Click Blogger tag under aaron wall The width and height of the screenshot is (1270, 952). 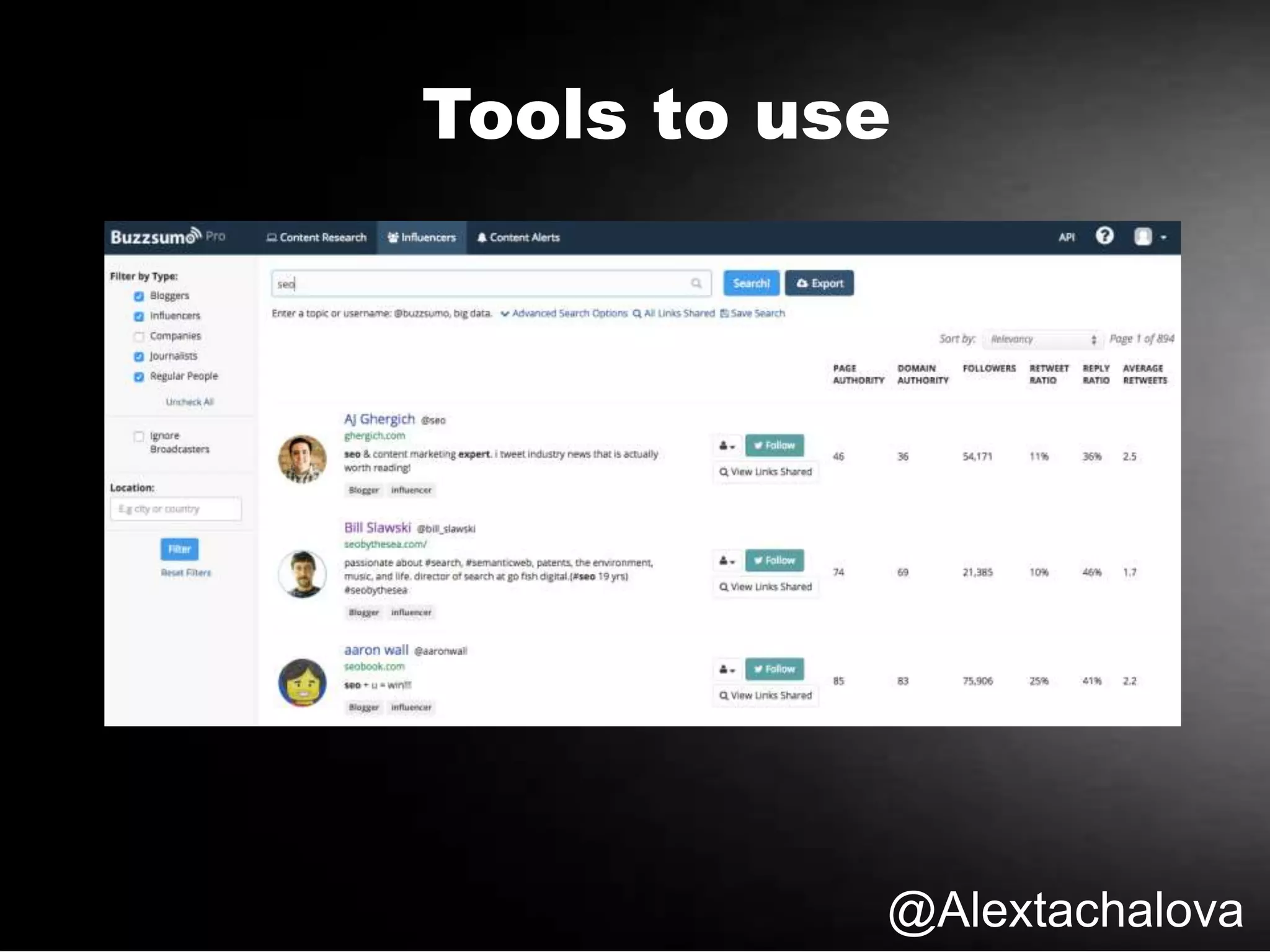363,707
